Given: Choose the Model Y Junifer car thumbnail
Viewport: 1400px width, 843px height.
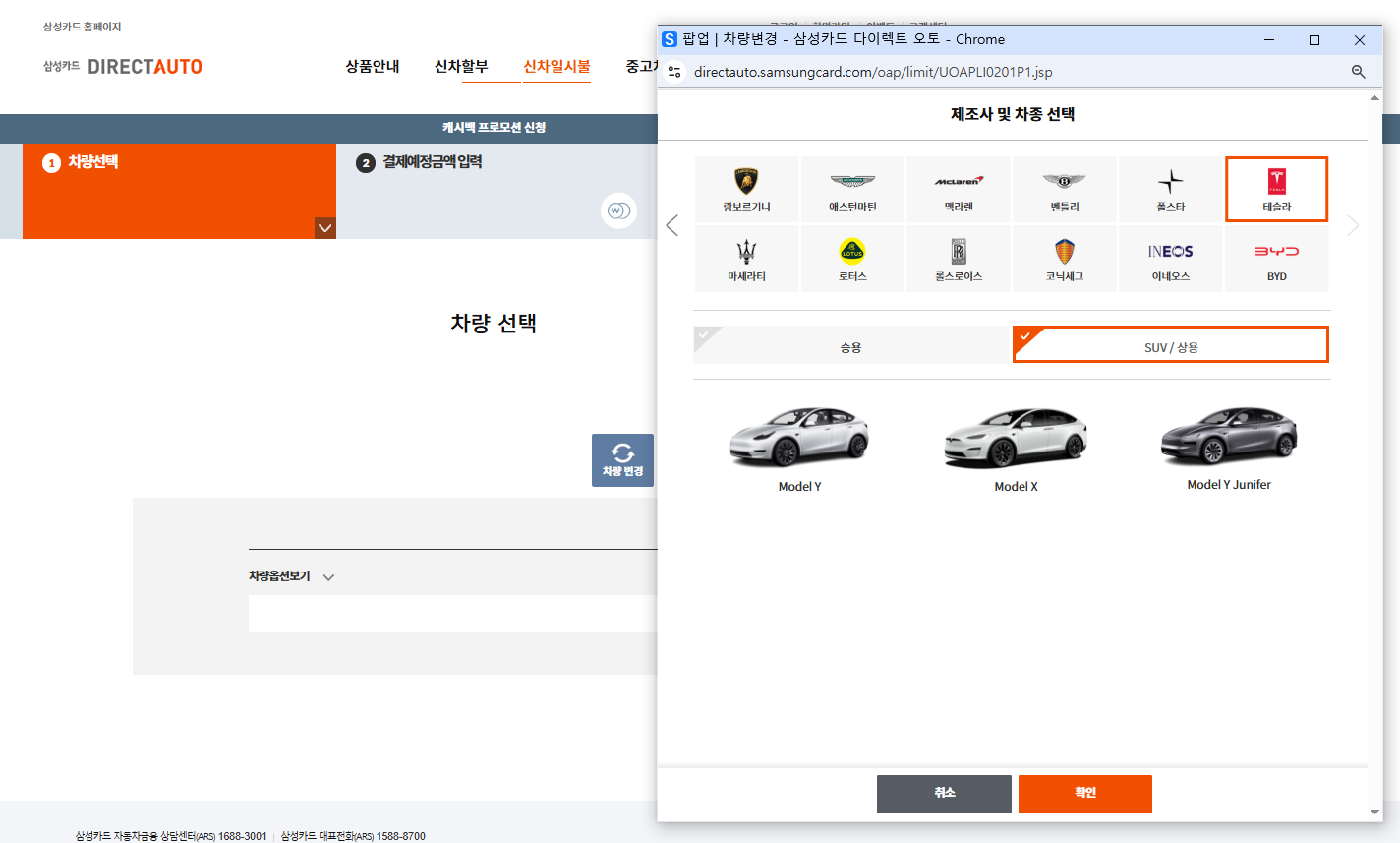Looking at the screenshot, I should (1229, 448).
